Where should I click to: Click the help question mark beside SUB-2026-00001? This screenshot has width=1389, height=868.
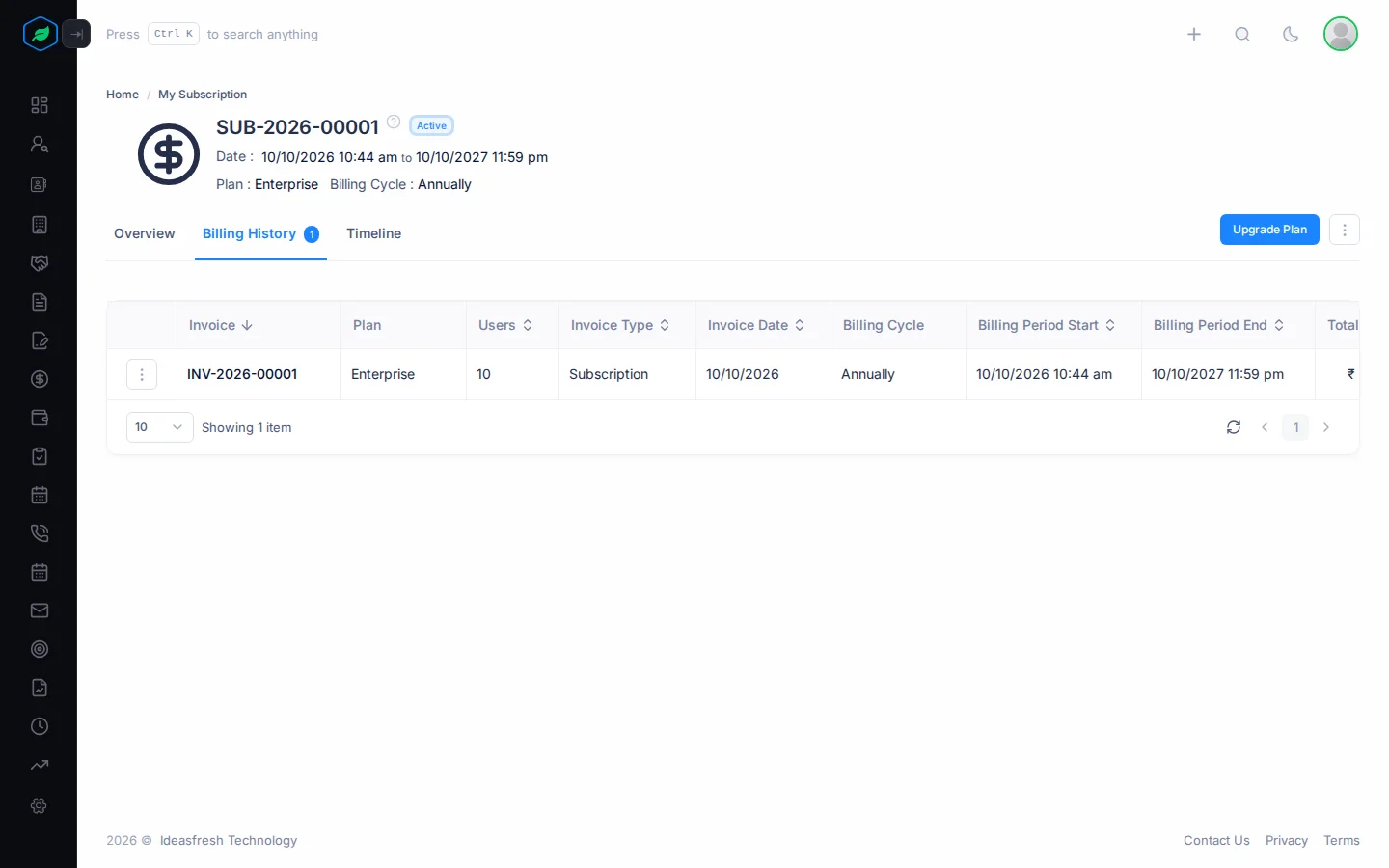click(394, 122)
